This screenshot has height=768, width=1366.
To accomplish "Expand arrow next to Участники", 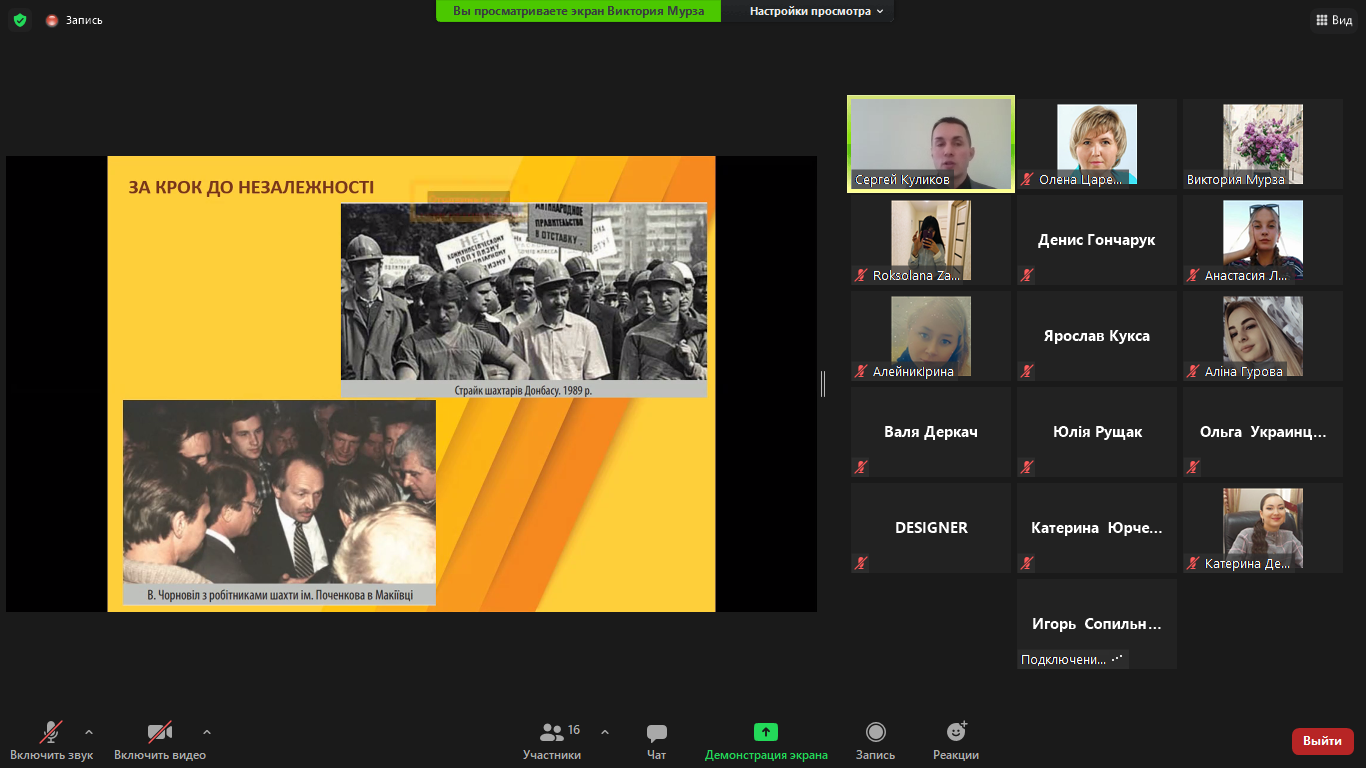I will (605, 732).
